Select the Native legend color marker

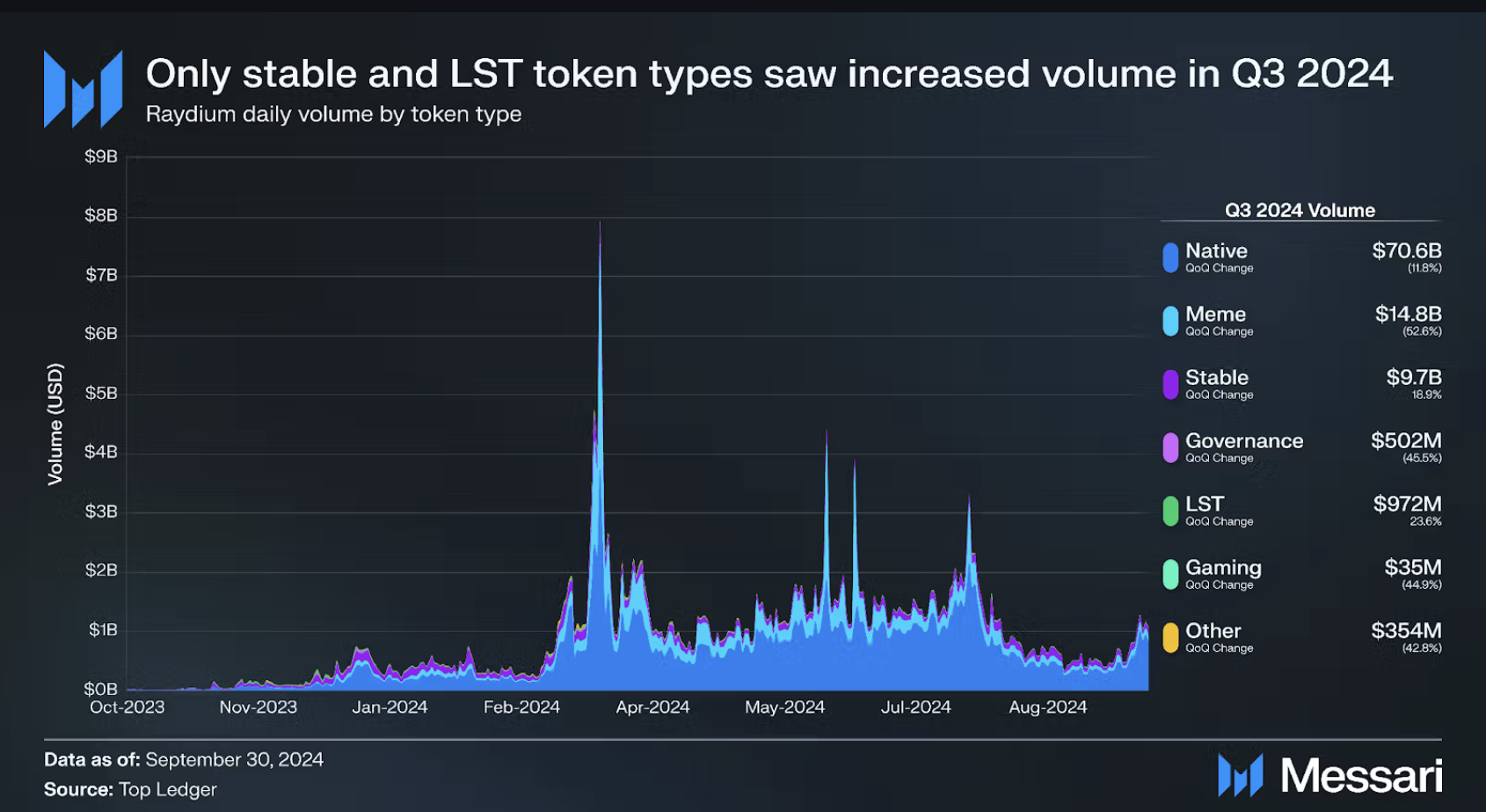[1169, 257]
